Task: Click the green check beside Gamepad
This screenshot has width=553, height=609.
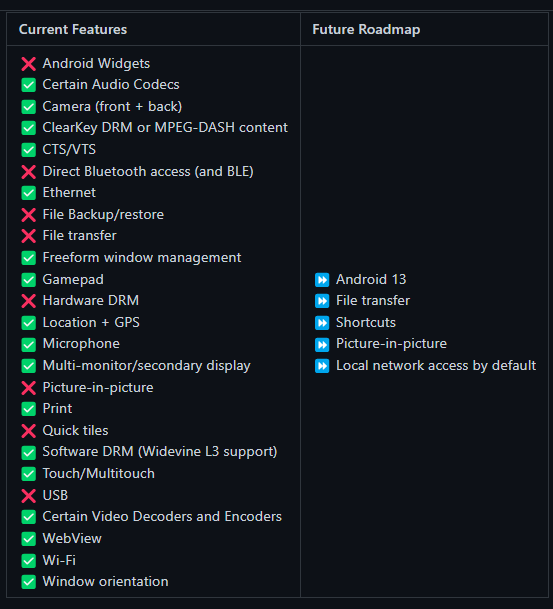Action: click(28, 280)
